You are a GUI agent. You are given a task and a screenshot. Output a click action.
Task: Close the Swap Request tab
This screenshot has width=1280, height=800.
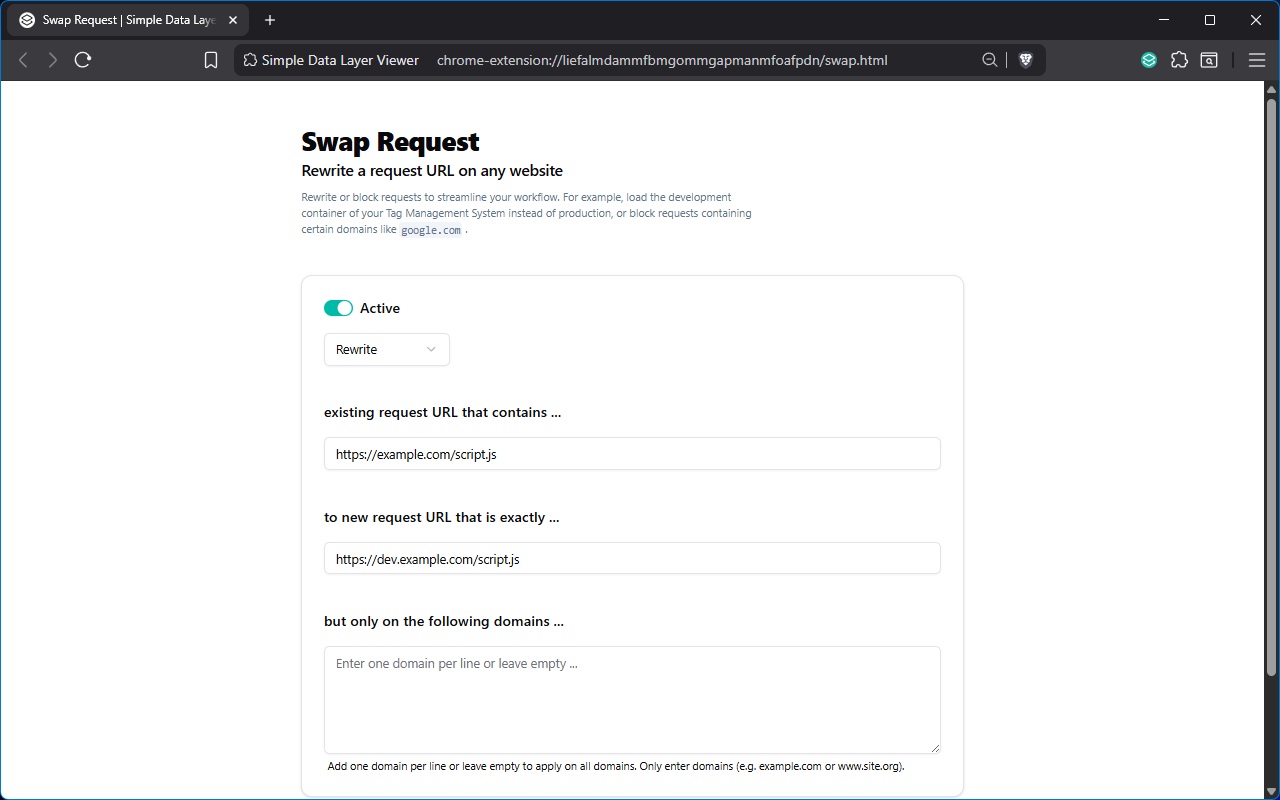(233, 20)
